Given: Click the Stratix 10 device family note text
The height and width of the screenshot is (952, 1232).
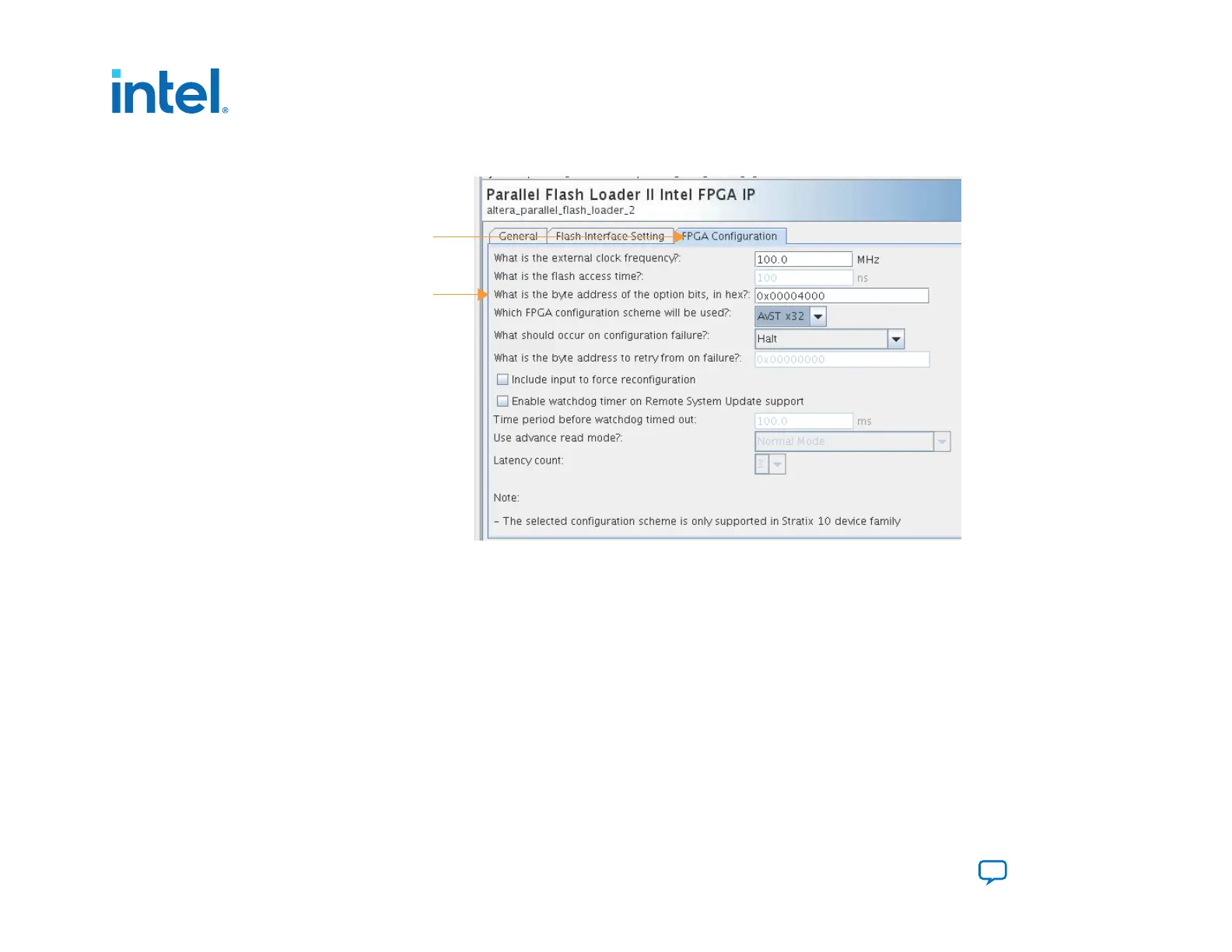Looking at the screenshot, I should tap(697, 522).
